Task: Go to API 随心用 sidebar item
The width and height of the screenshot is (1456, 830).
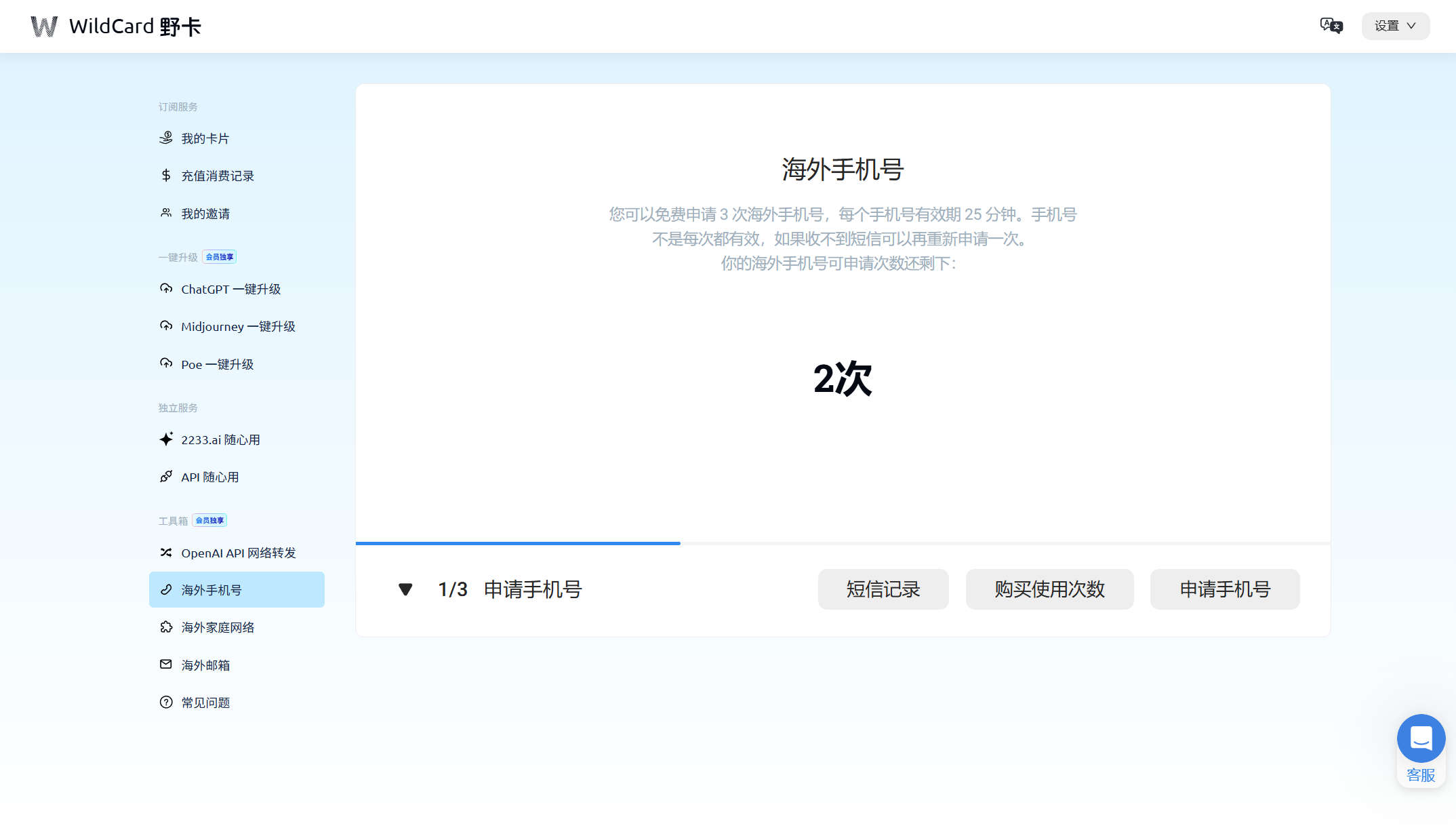Action: [209, 477]
